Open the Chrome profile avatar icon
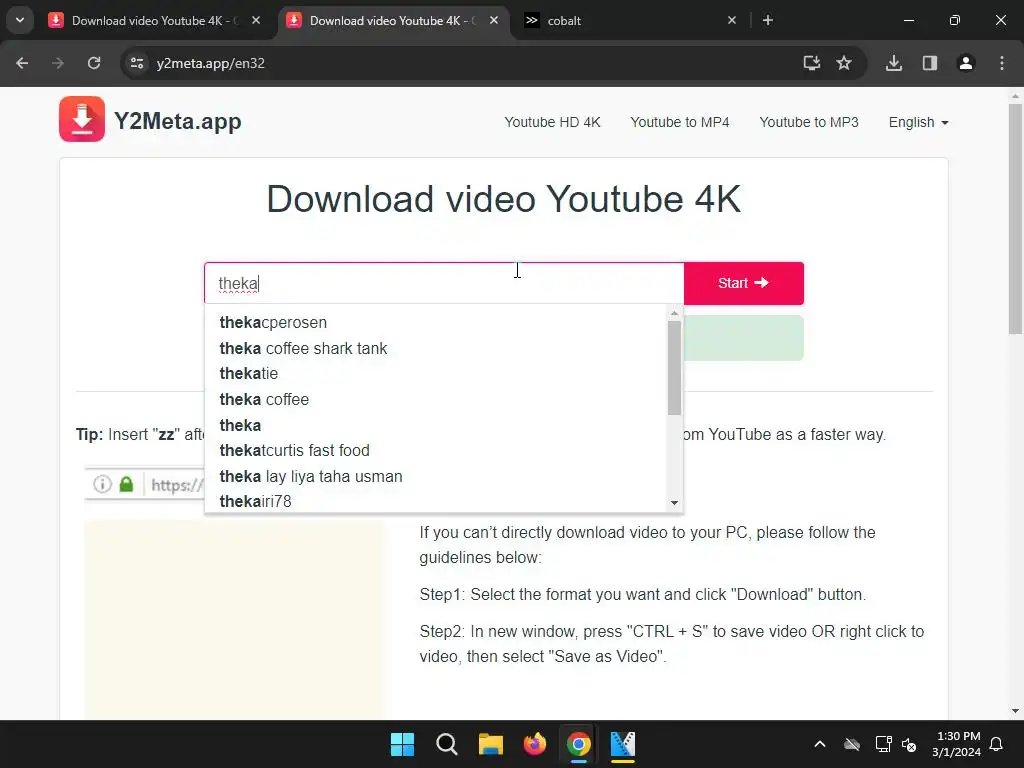The height and width of the screenshot is (768, 1024). pos(965,63)
